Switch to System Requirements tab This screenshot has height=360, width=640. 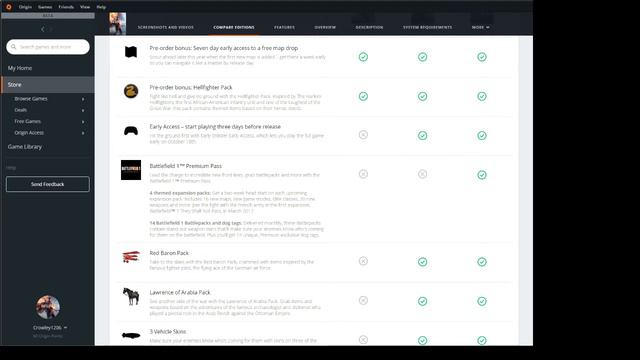[427, 27]
